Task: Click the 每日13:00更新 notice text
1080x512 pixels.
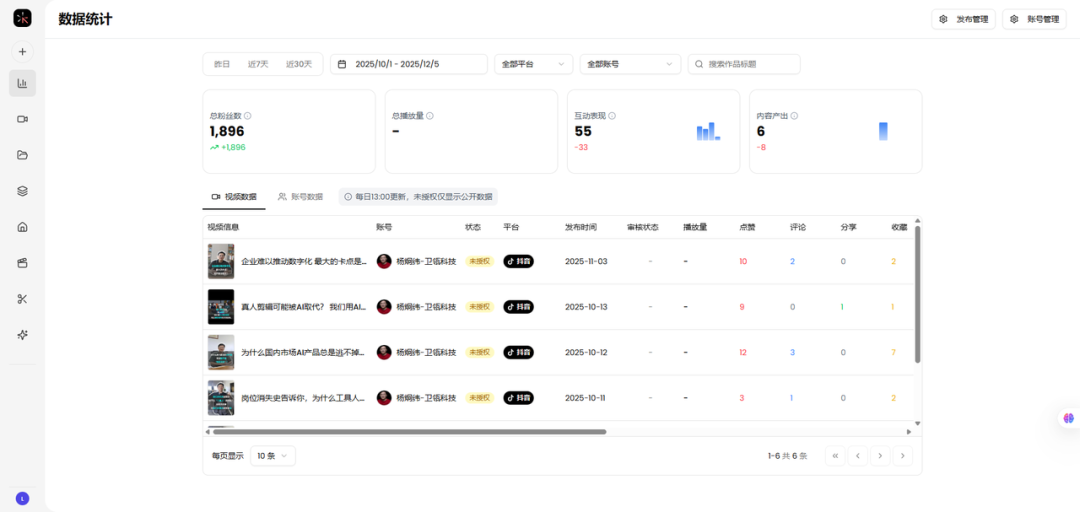Action: [x=424, y=196]
